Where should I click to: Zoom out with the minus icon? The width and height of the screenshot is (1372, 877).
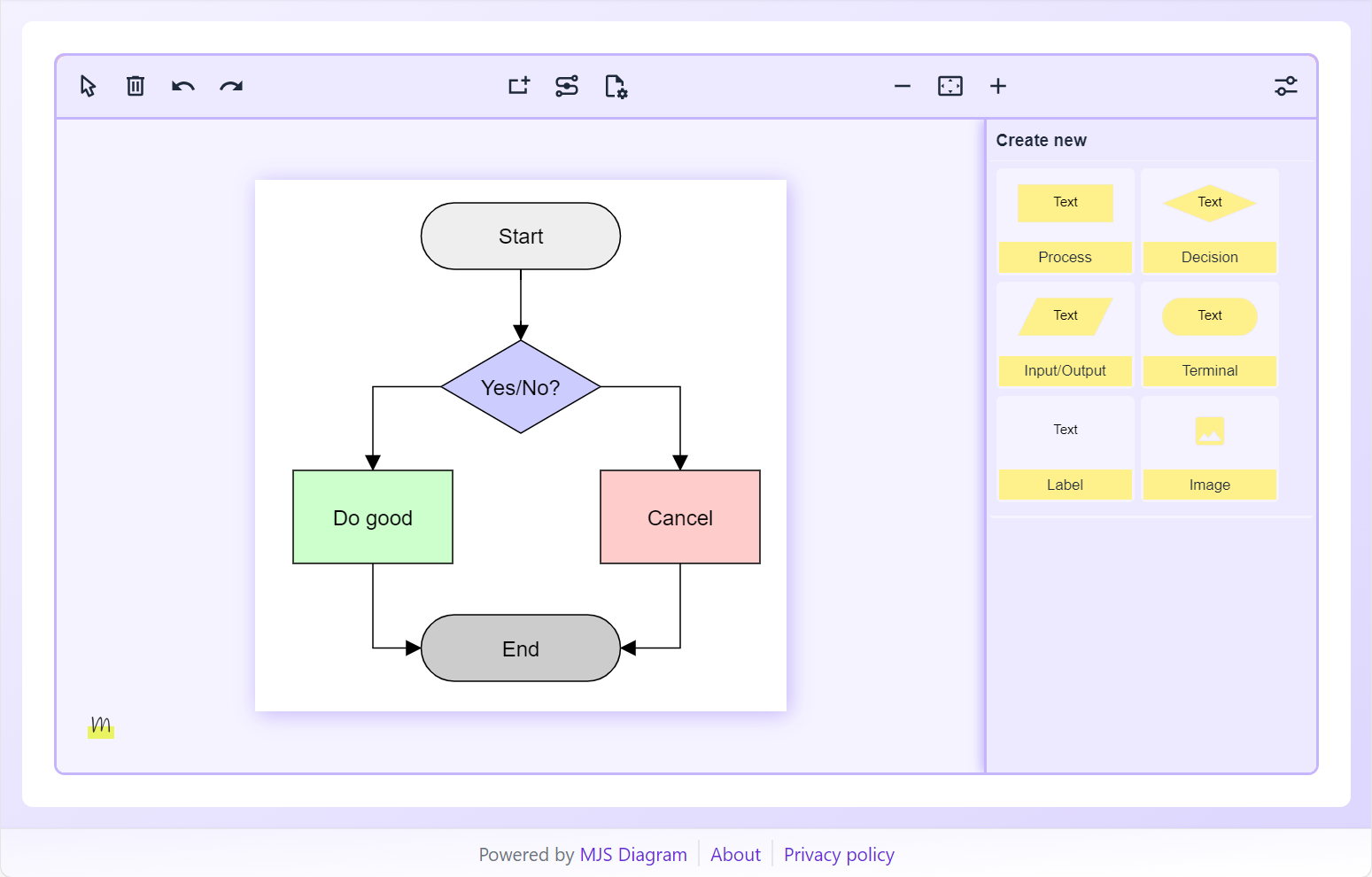tap(903, 86)
